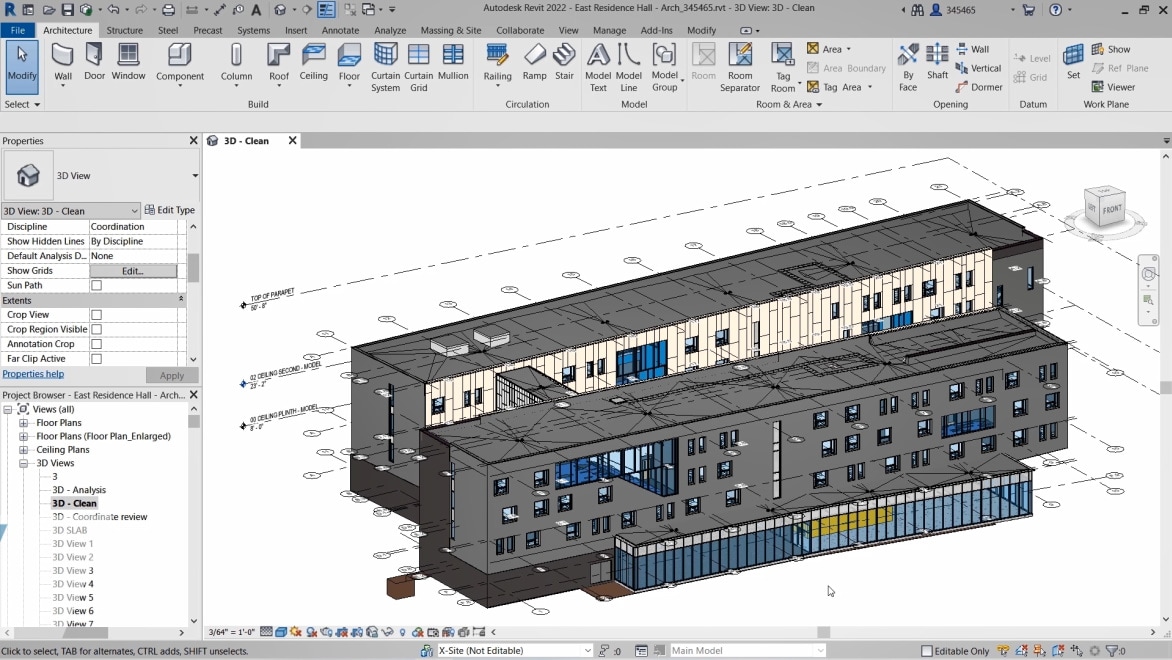This screenshot has width=1172, height=660.
Task: Toggle the Sun Path setting
Action: 95,285
